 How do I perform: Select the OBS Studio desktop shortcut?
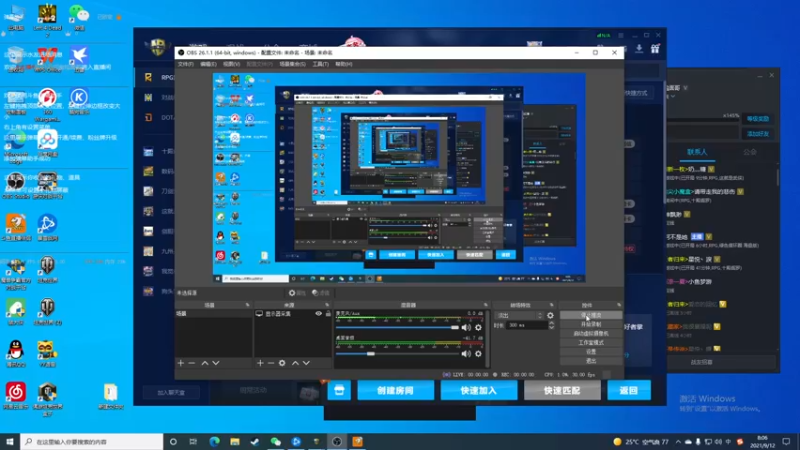point(15,186)
